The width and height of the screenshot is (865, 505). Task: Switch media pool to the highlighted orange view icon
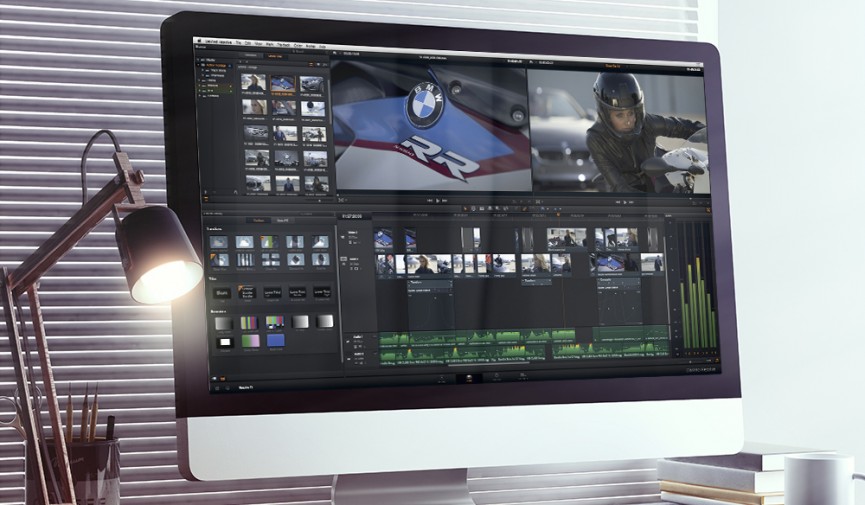coord(311,65)
